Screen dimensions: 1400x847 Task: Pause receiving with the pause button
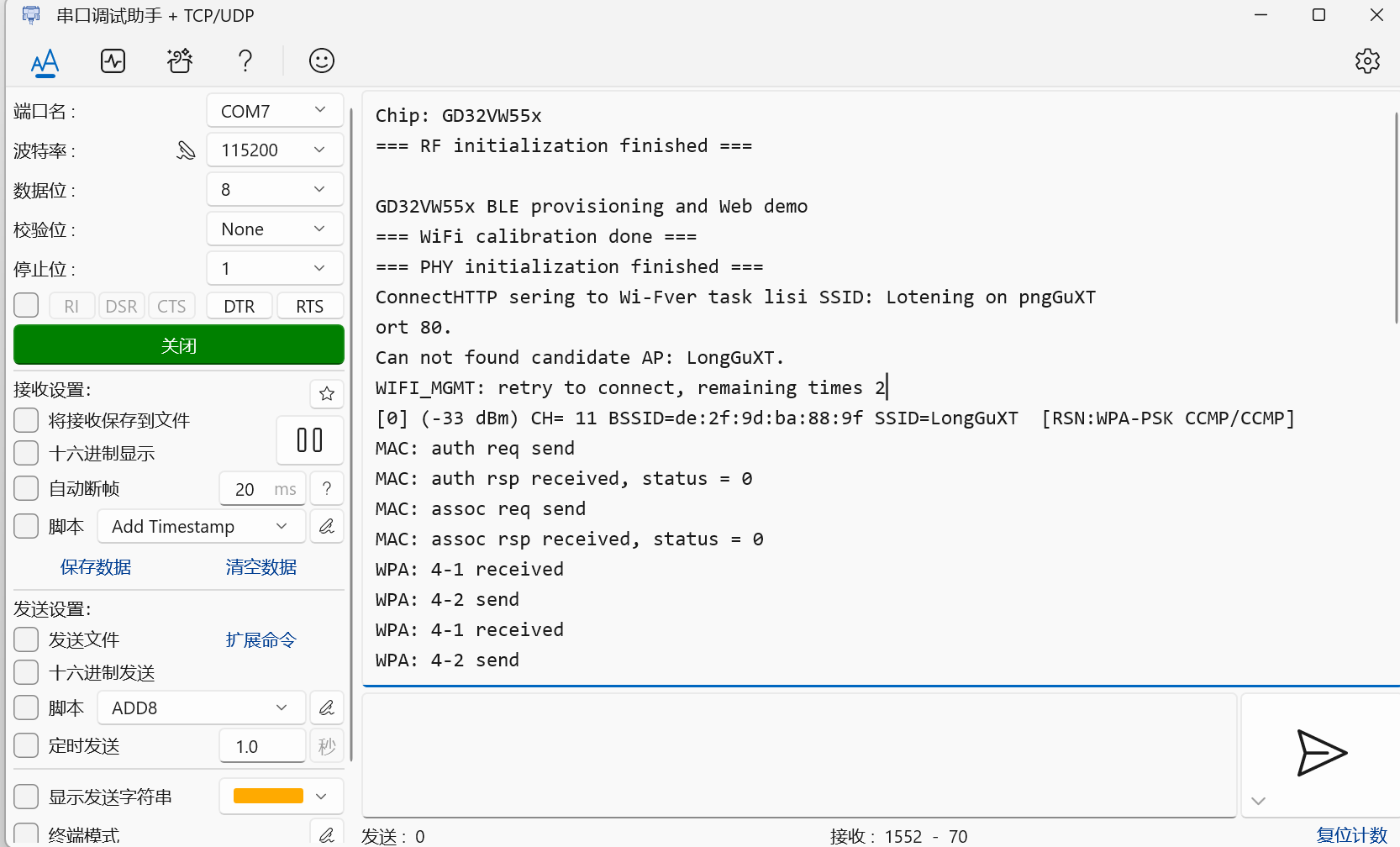pyautogui.click(x=310, y=440)
